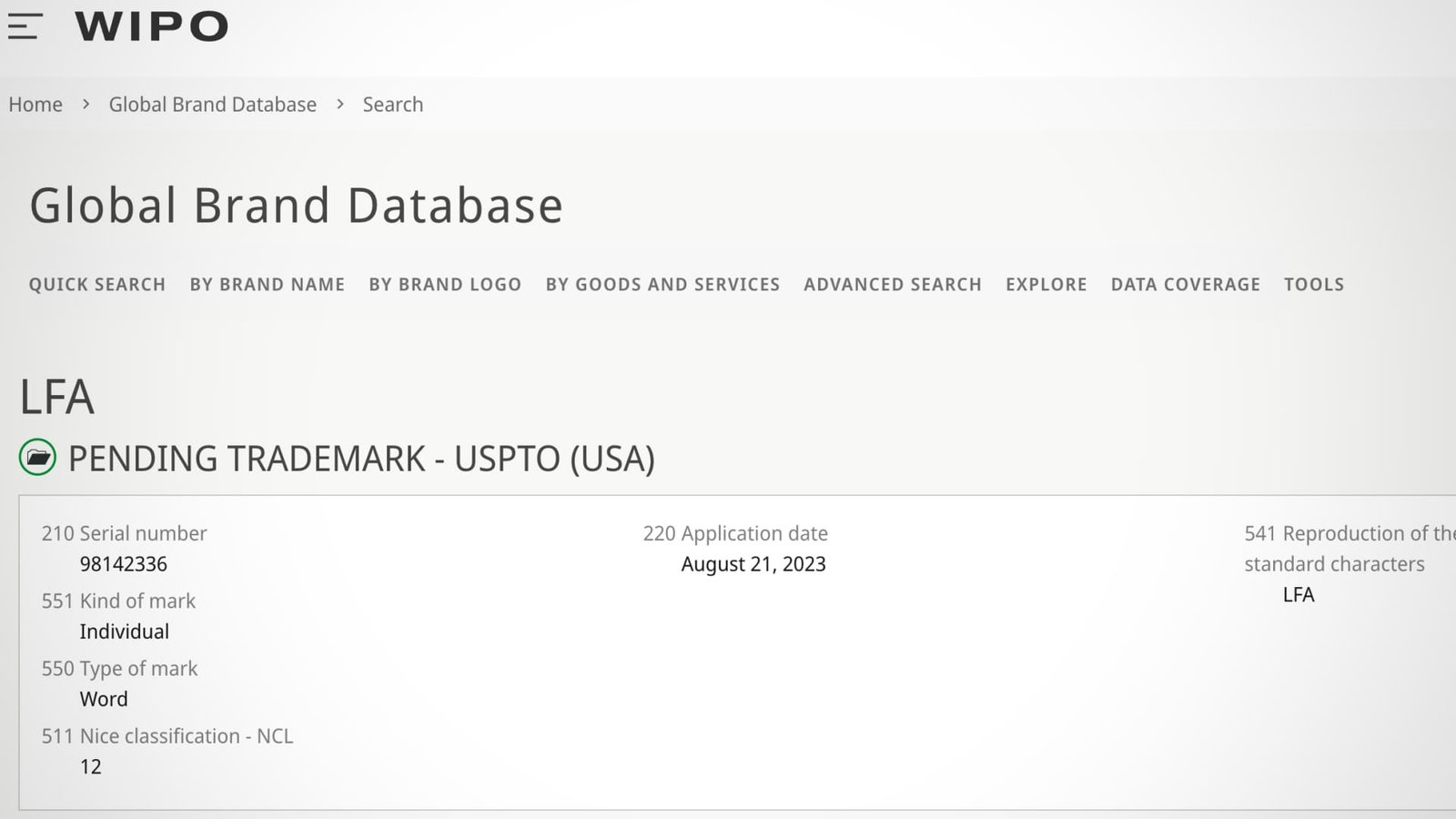
Task: Open the By Brand Logo tab
Action: pos(445,285)
